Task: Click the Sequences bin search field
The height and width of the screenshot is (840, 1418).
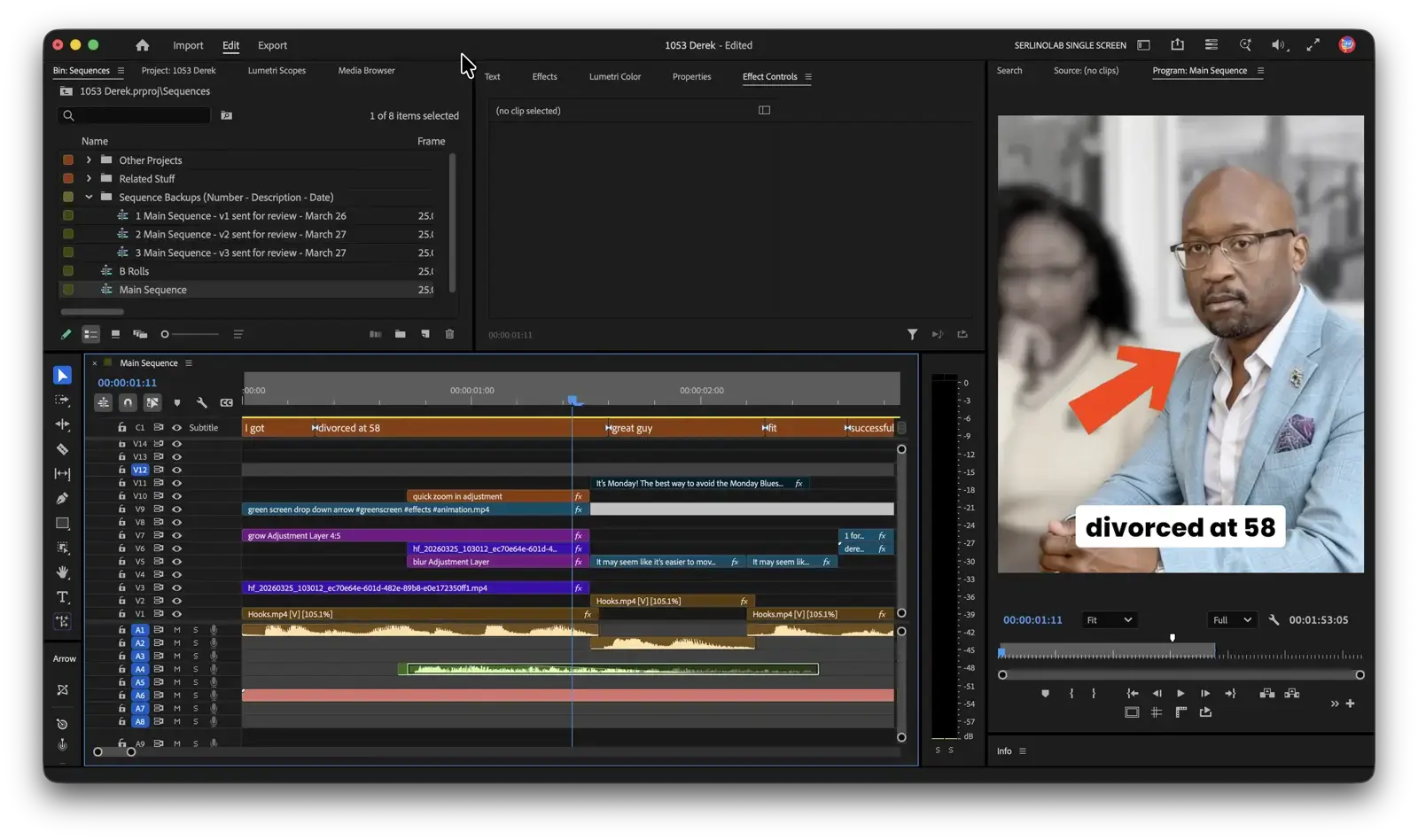Action: [135, 116]
